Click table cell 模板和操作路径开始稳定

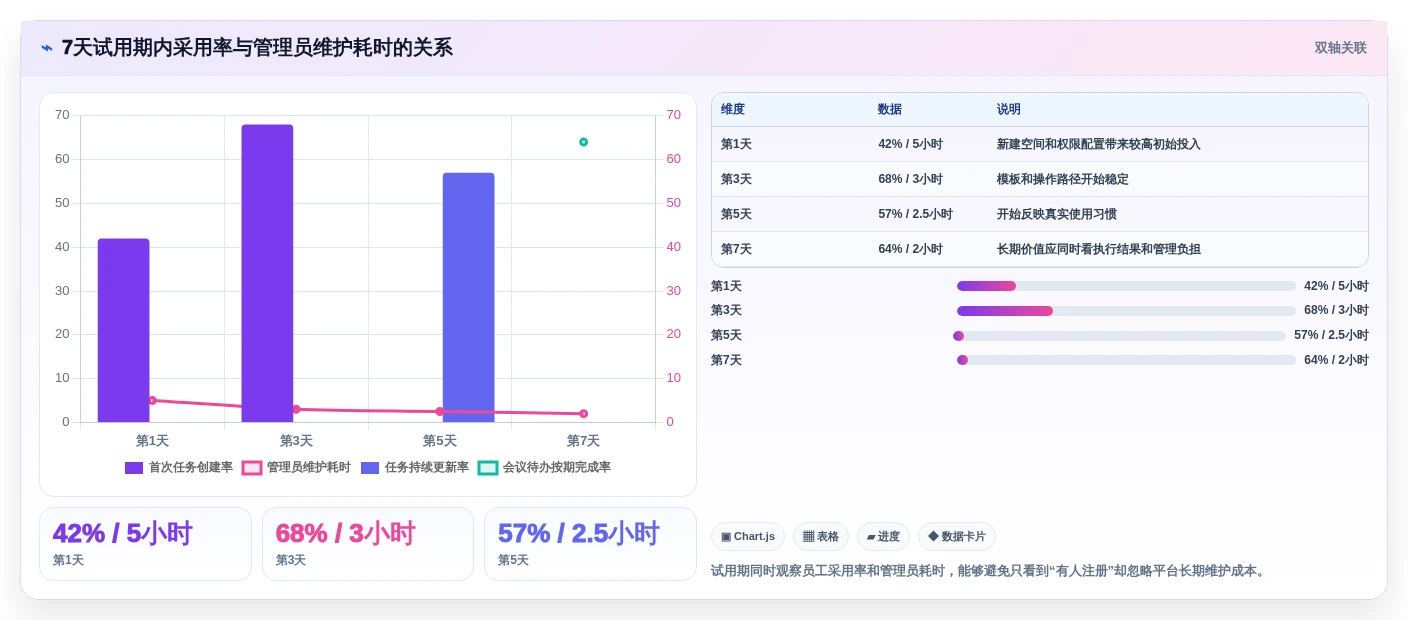[x=1063, y=179]
